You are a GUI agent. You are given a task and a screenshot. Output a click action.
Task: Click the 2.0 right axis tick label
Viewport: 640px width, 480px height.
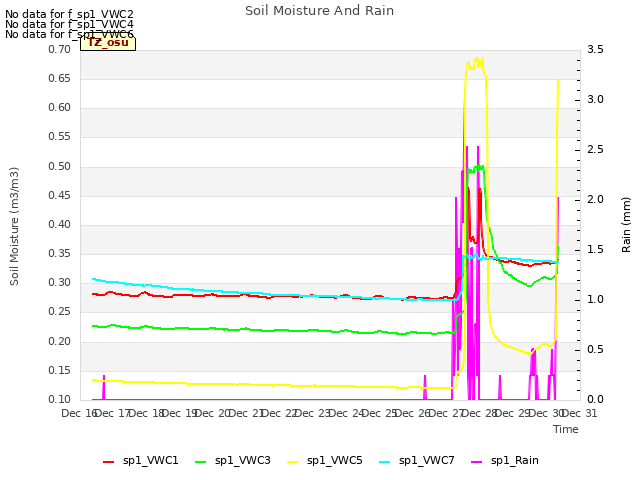tap(596, 199)
